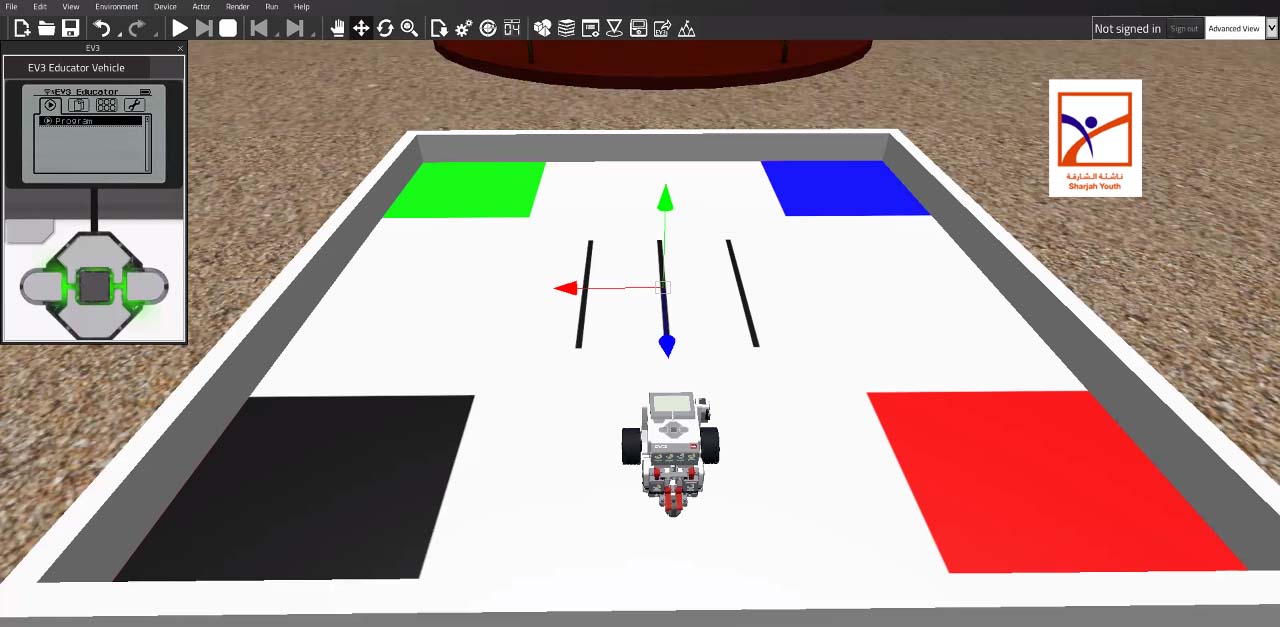Select the Zoom magnifier tool
Viewport: 1280px width, 627px height.
click(x=409, y=29)
